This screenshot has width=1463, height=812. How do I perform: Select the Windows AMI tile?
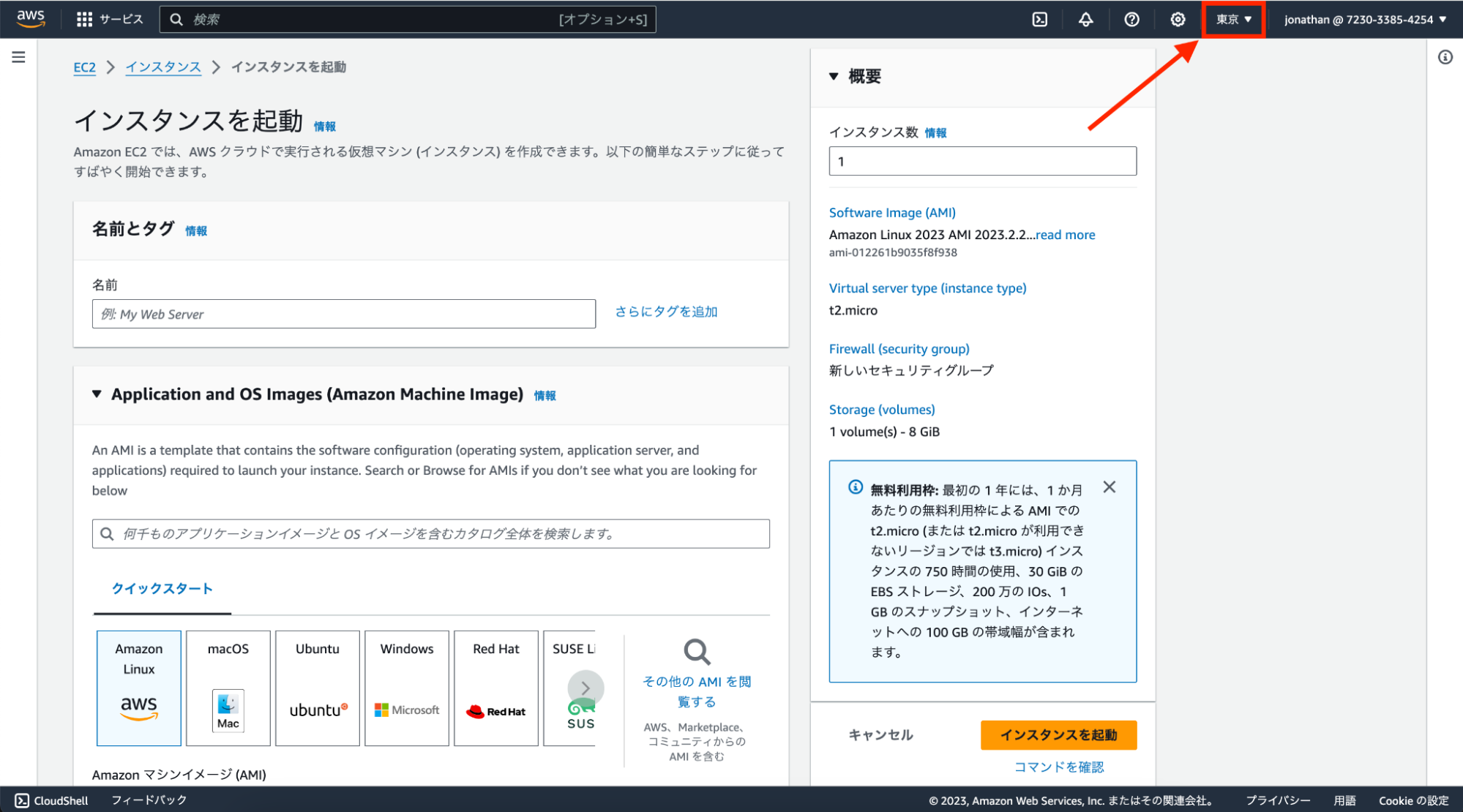[x=407, y=688]
